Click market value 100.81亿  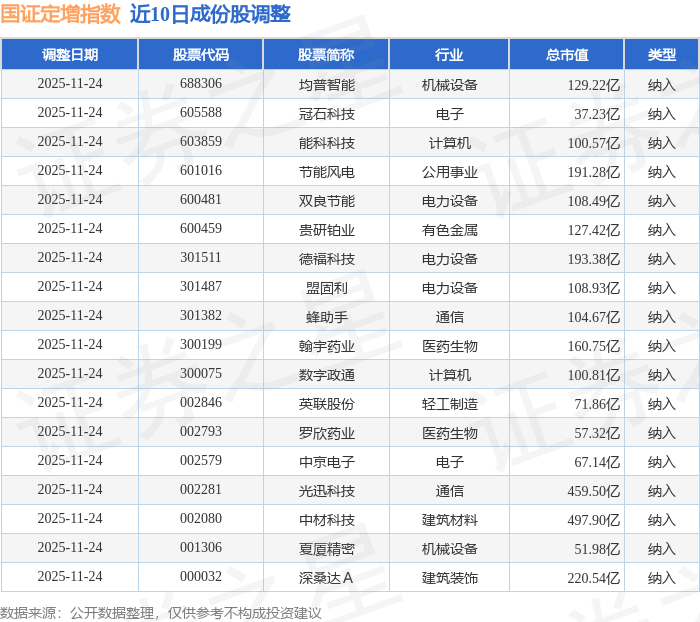coord(593,375)
